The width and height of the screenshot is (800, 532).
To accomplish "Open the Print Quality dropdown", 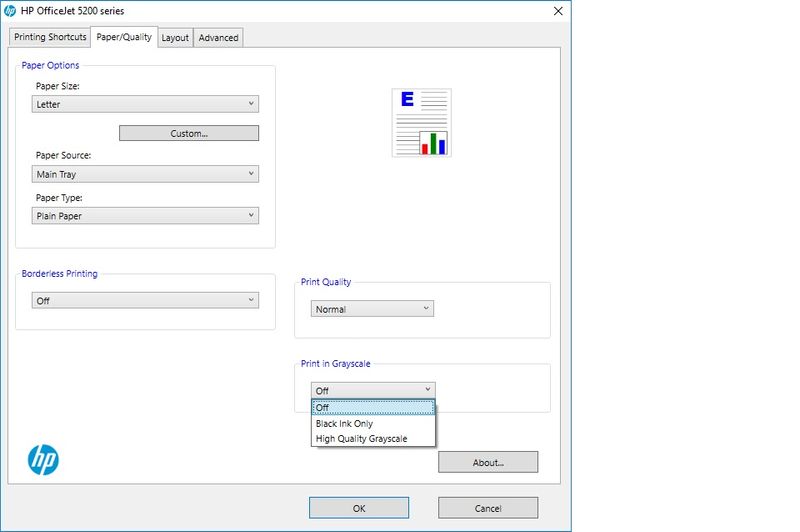I will click(372, 309).
